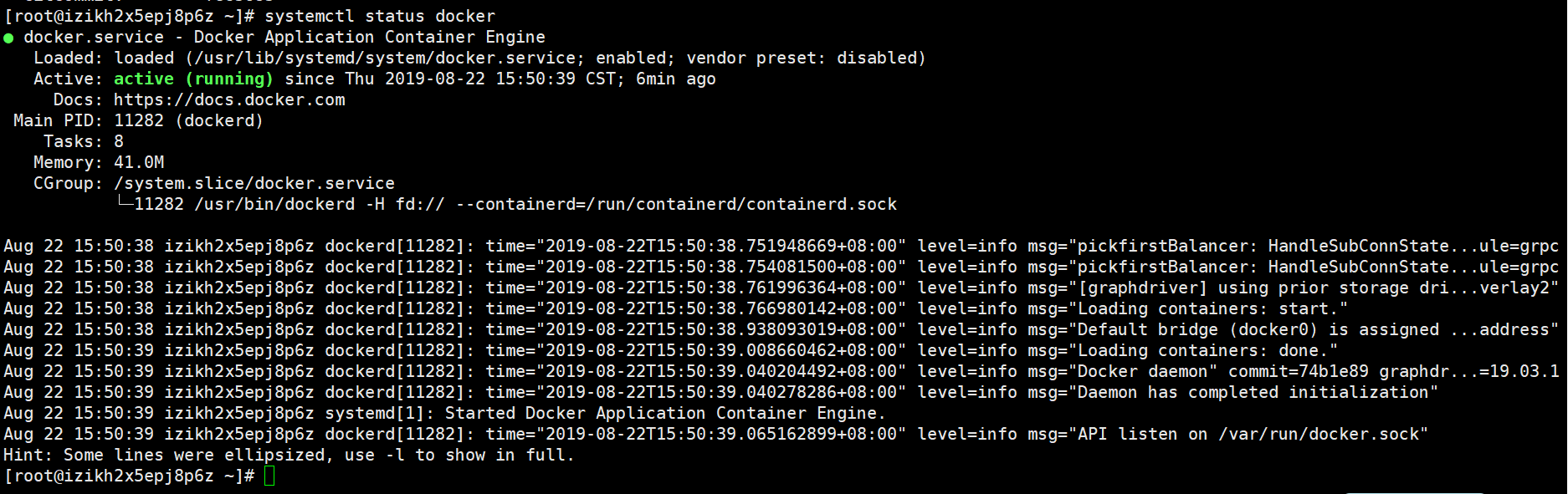
Task: Click the green 'active (running)' status text
Action: click(193, 79)
